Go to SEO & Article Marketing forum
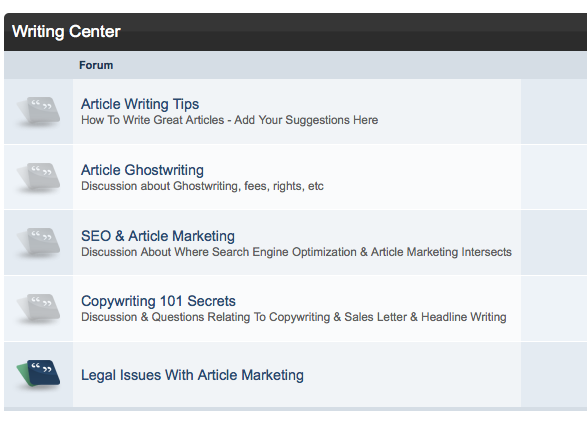Screen dimensions: 587x448 coord(158,236)
